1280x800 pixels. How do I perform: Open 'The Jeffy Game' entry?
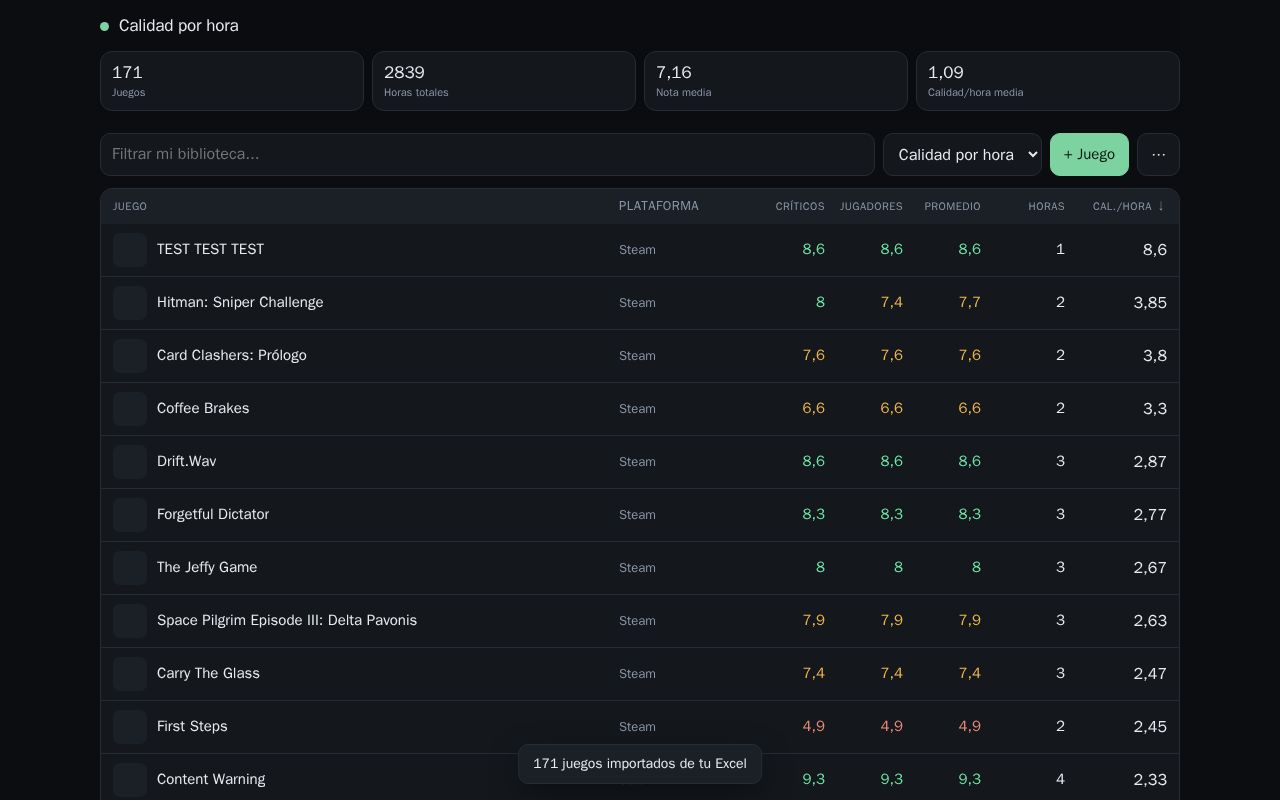tap(207, 567)
